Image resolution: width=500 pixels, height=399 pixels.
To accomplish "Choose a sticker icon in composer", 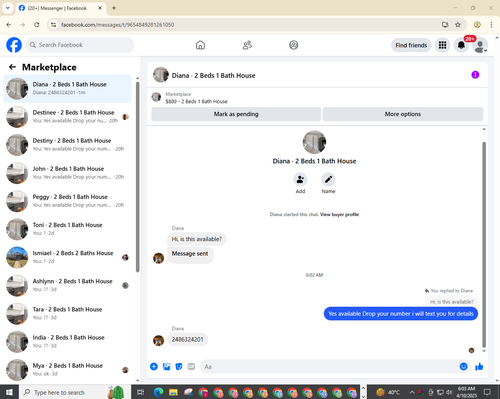I will (179, 367).
